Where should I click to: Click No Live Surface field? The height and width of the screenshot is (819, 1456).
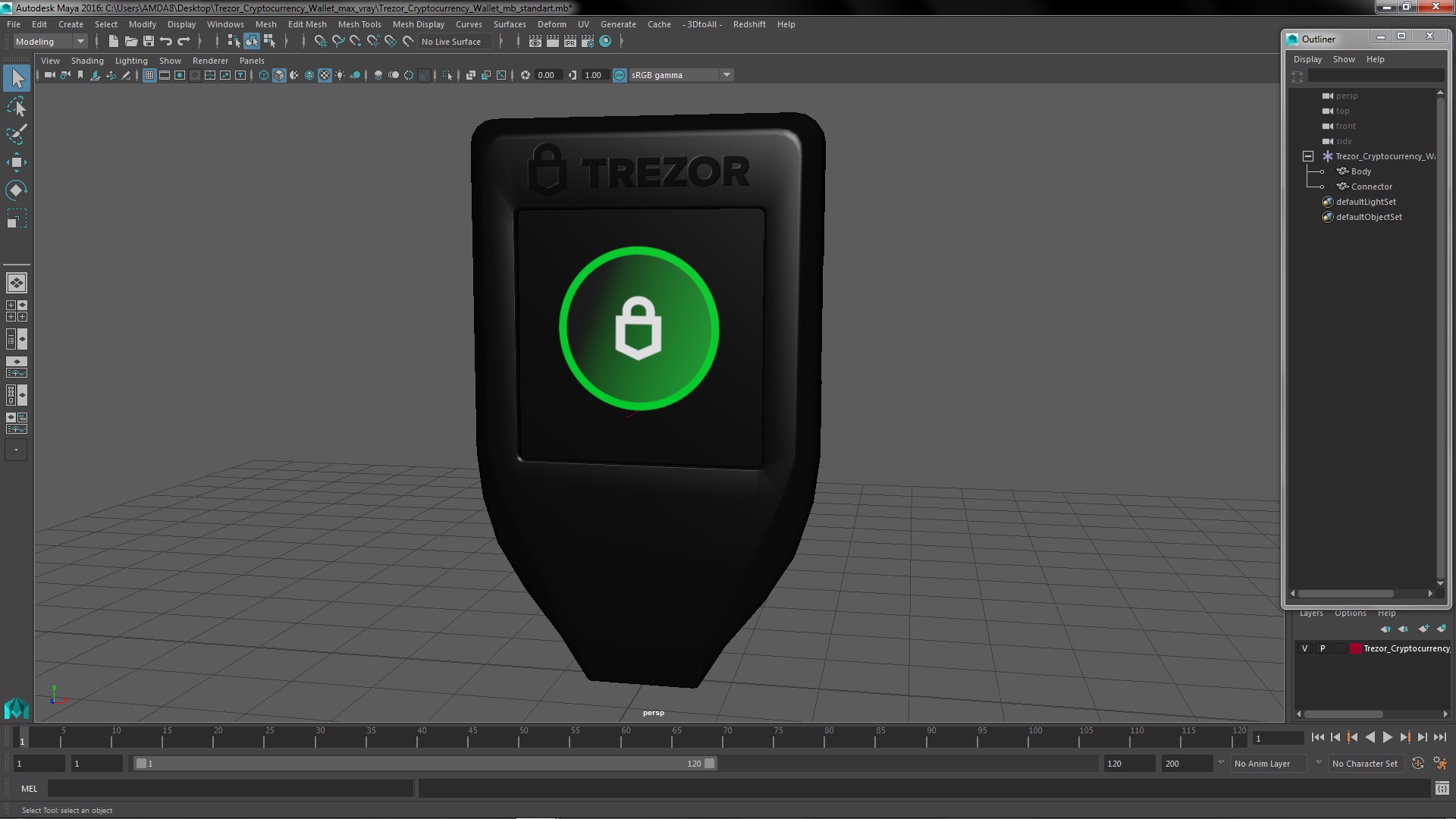[x=455, y=42]
